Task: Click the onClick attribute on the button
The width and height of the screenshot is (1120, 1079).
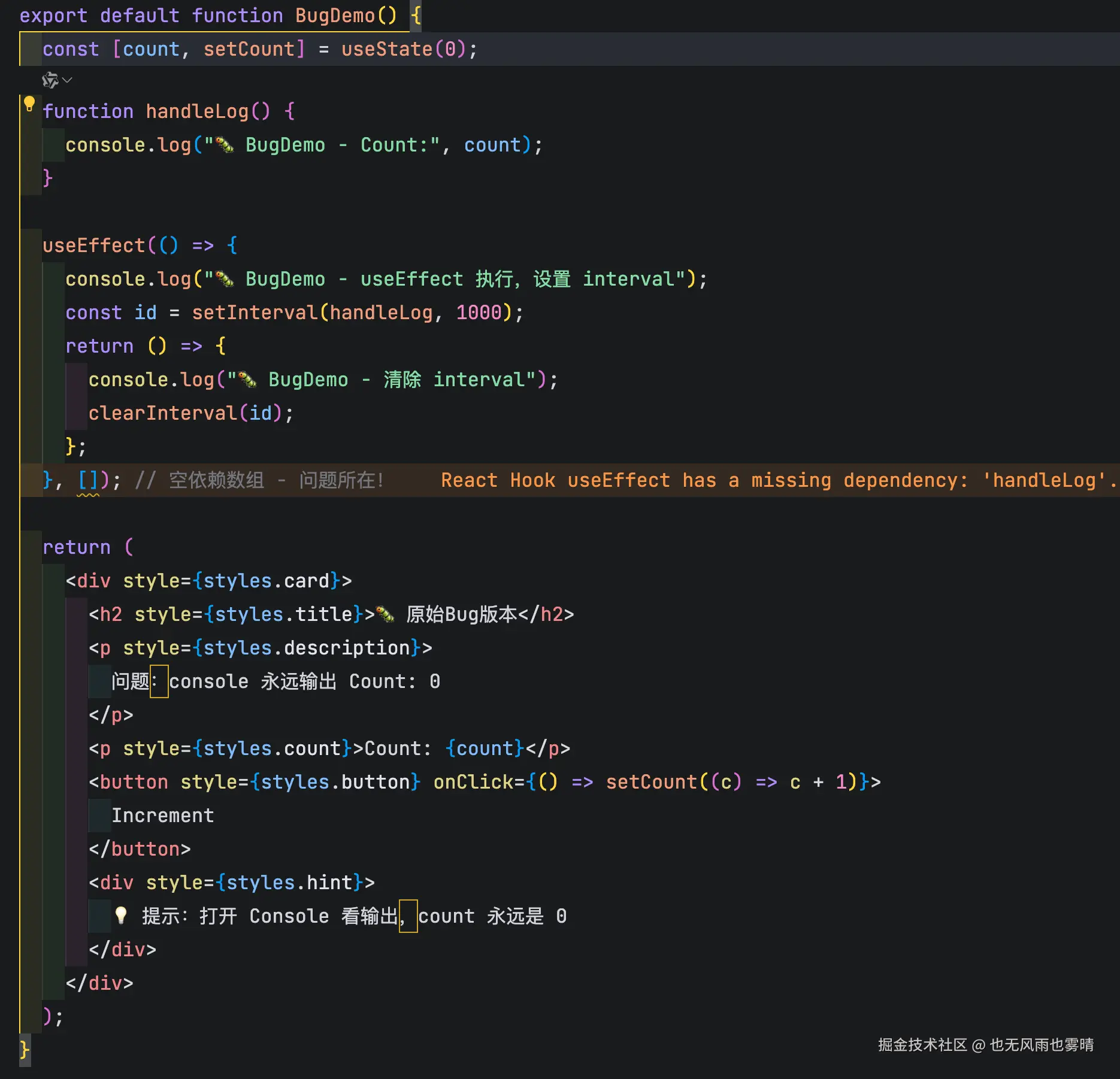Action: click(x=473, y=782)
